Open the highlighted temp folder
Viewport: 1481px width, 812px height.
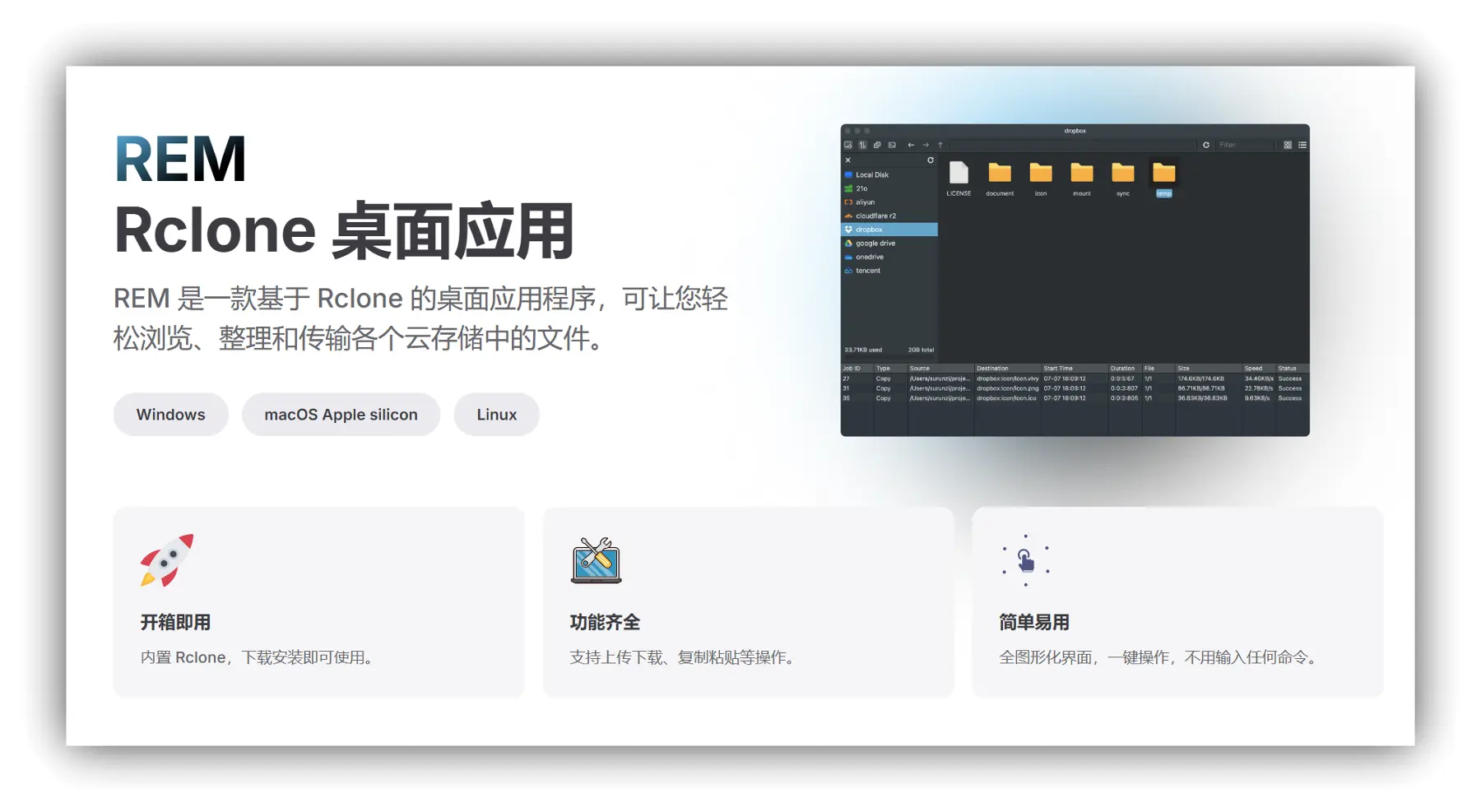[1164, 173]
